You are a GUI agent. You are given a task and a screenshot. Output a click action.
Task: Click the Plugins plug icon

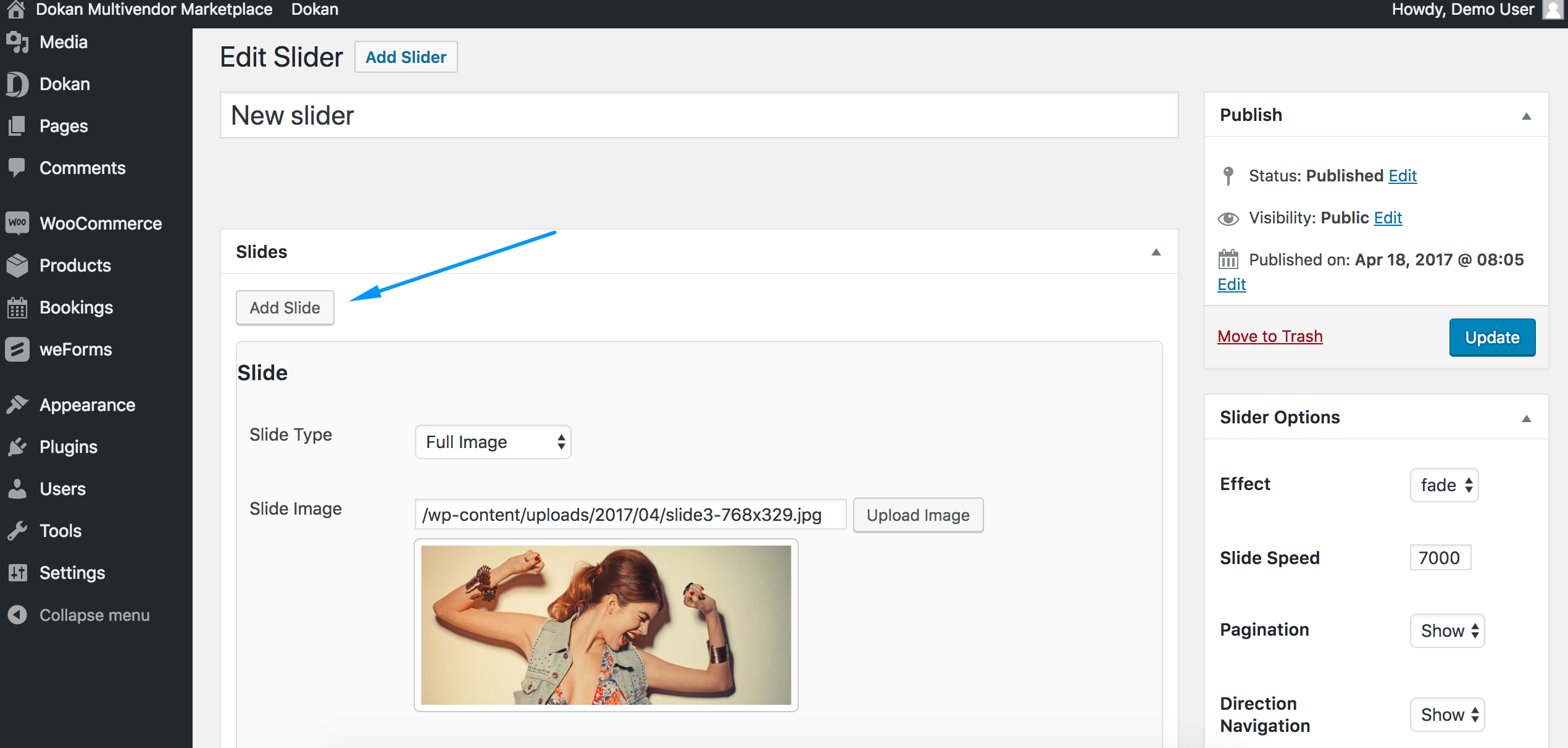point(17,447)
